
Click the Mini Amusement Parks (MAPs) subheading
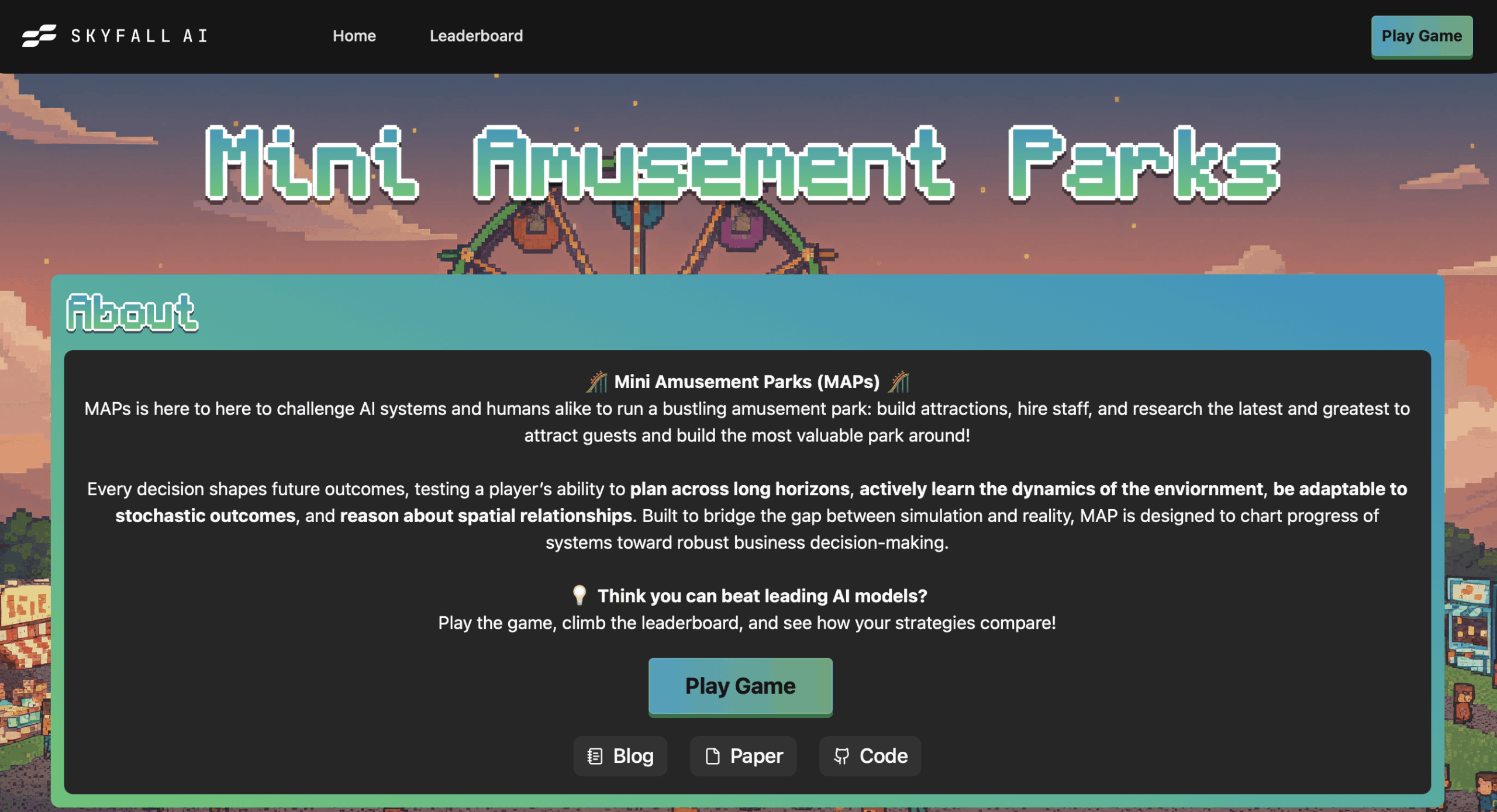(x=746, y=382)
